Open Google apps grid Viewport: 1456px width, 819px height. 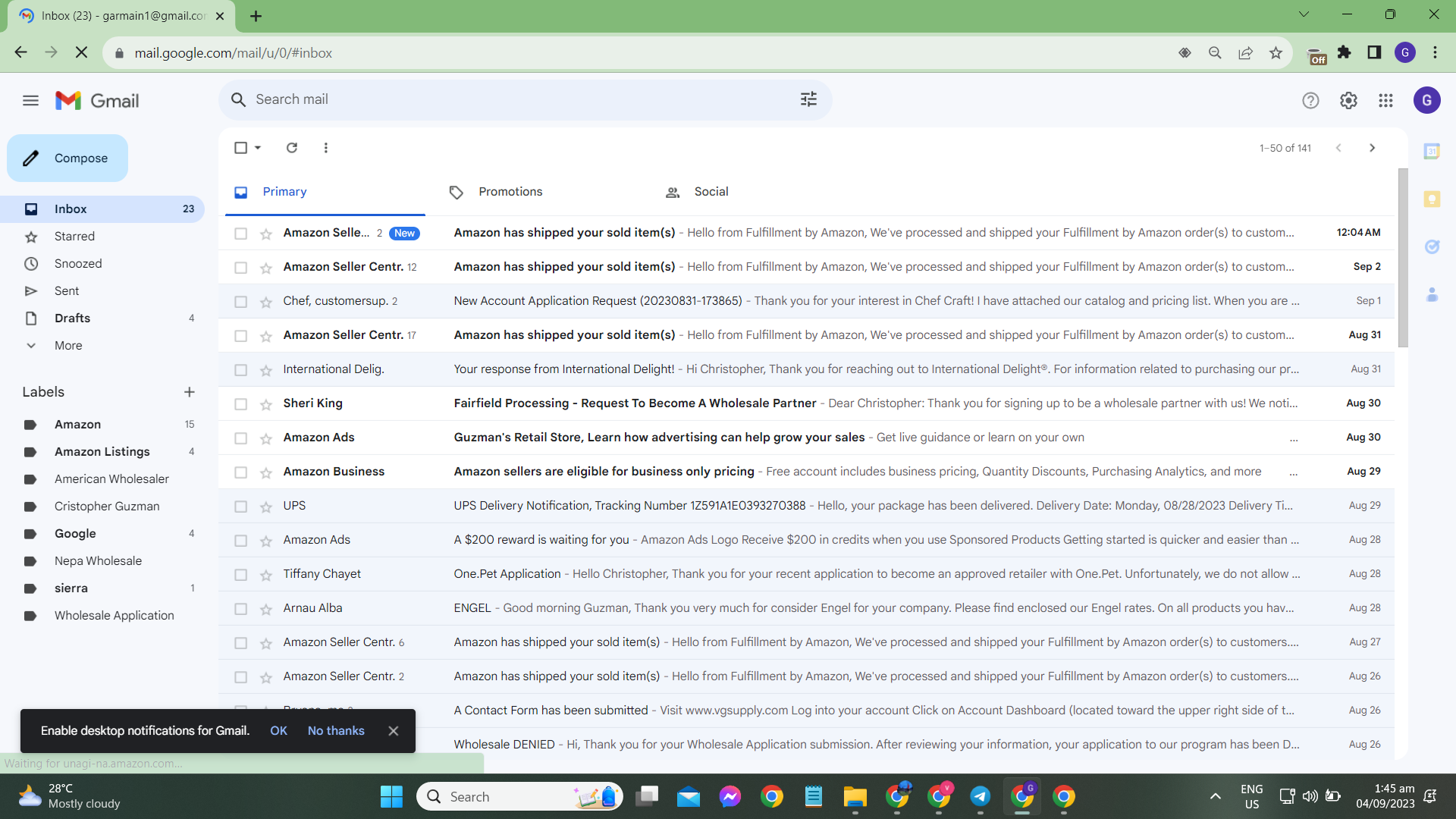click(1385, 100)
